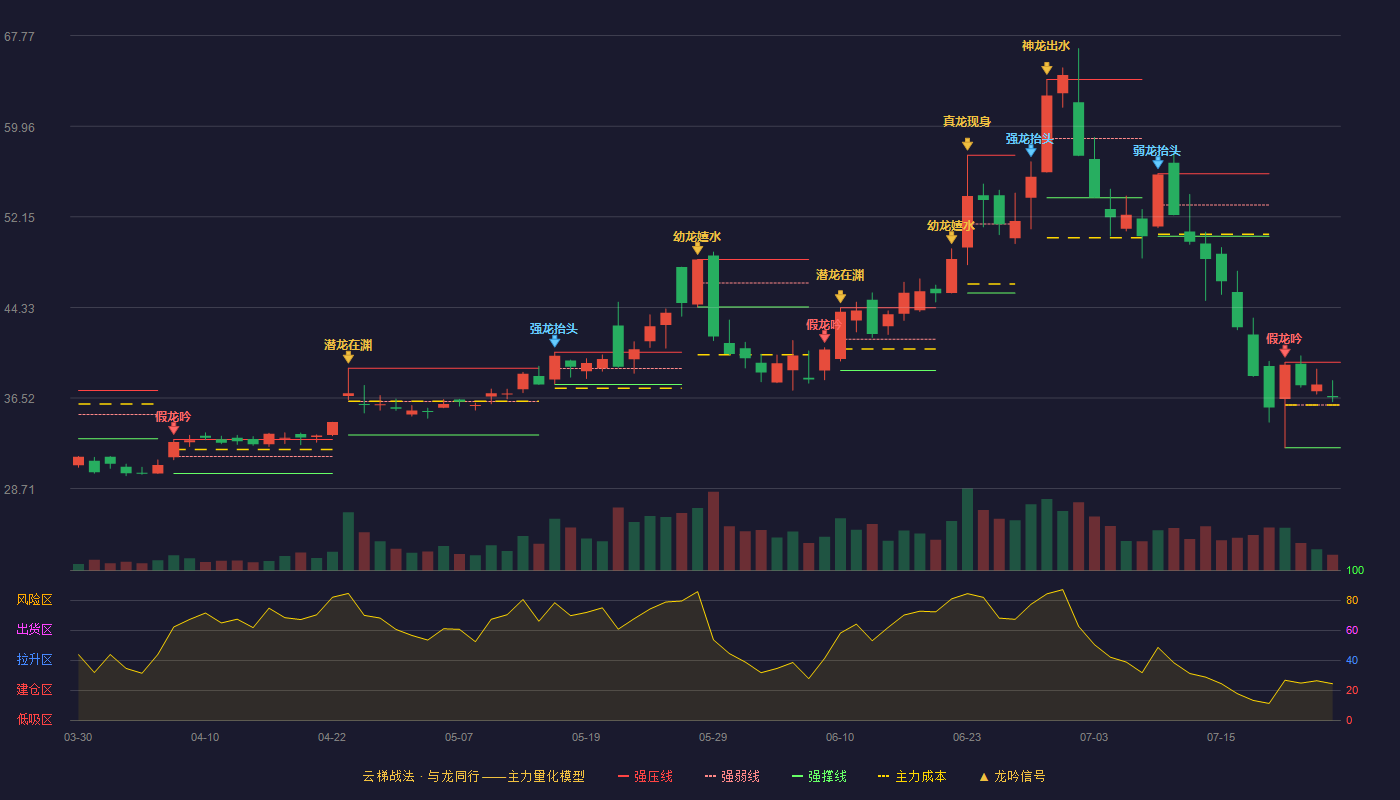
Task: Click the 潜龙在渊 arrow above 06-10
Action: pyautogui.click(x=840, y=297)
